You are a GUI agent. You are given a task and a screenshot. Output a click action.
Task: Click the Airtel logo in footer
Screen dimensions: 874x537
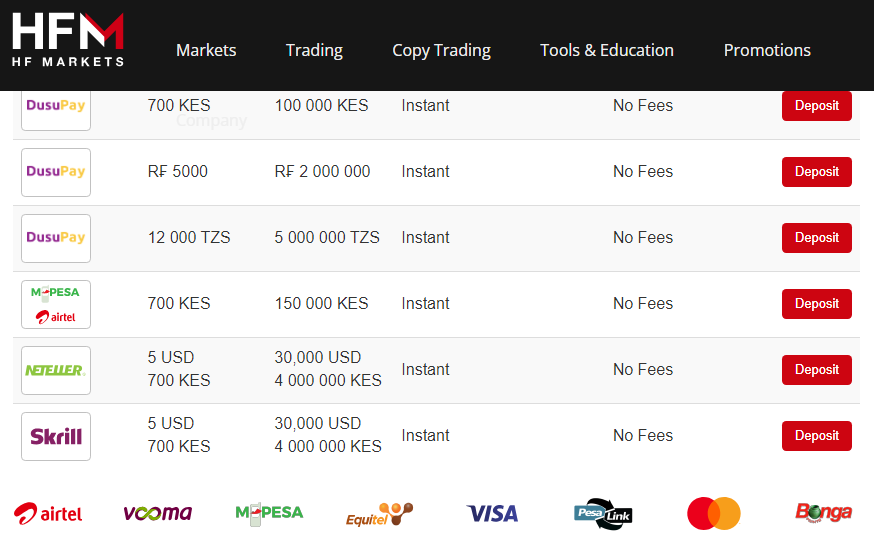[x=48, y=513]
